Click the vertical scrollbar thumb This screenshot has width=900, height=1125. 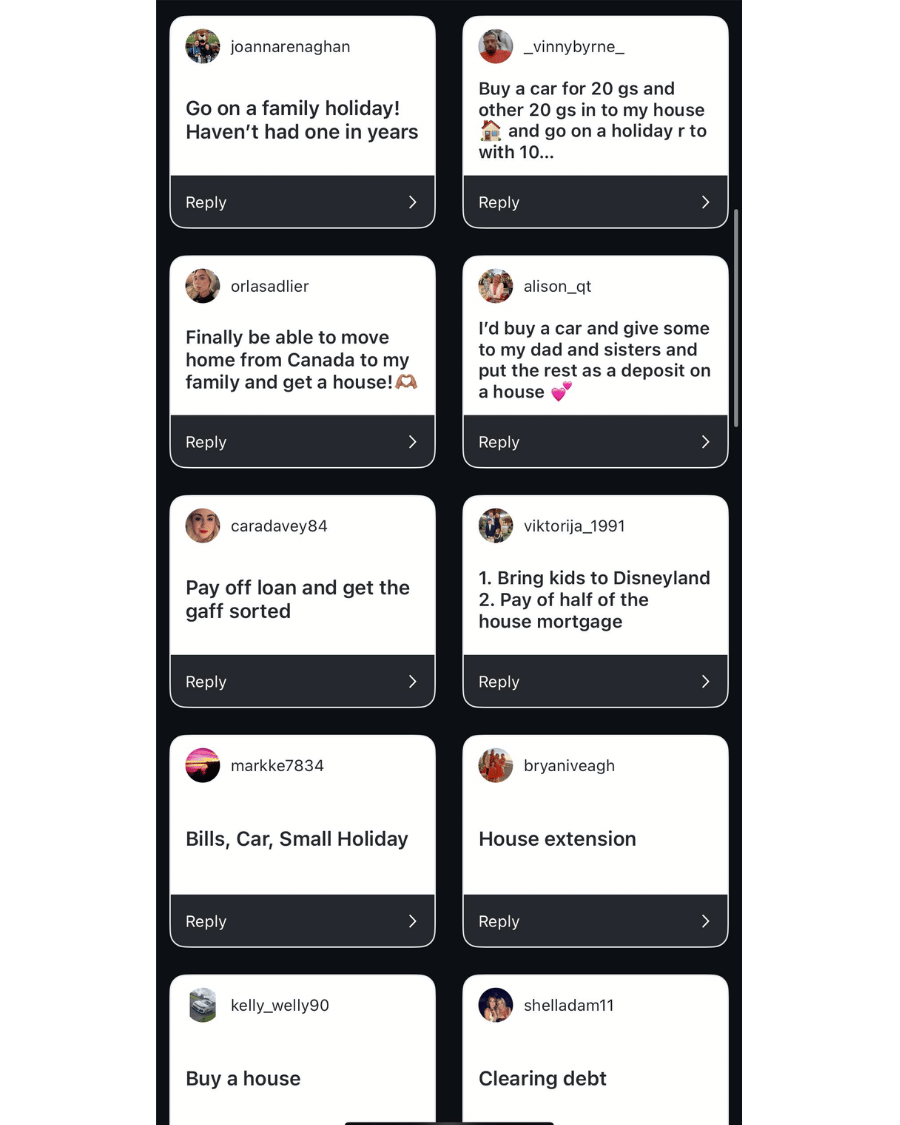click(737, 318)
